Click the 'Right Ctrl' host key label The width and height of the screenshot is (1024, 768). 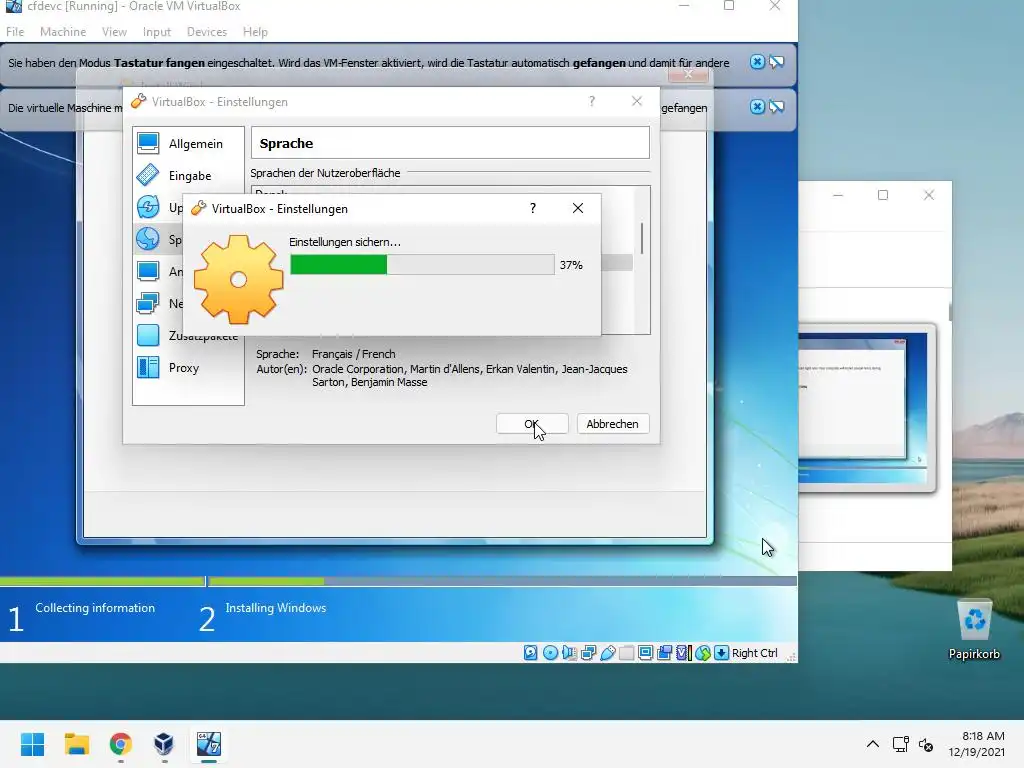click(754, 652)
